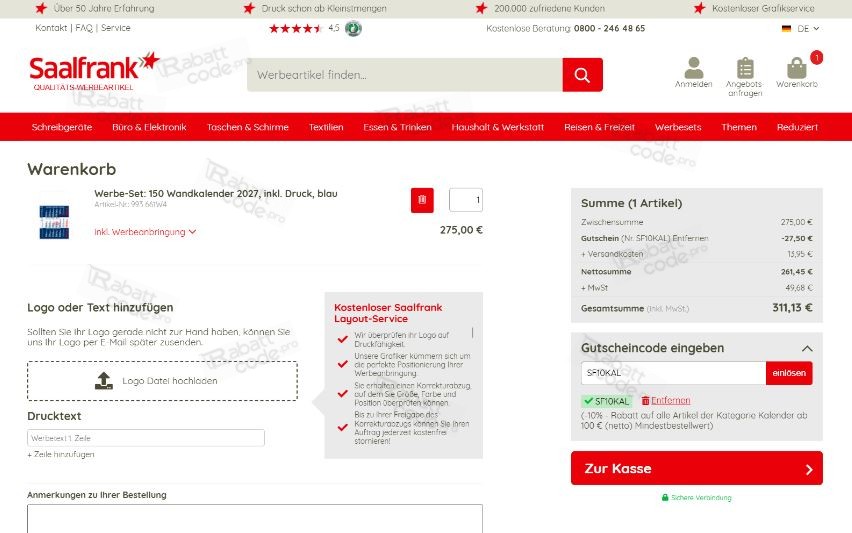Open the Taschen & Schirme menu
852x533 pixels.
pos(248,127)
